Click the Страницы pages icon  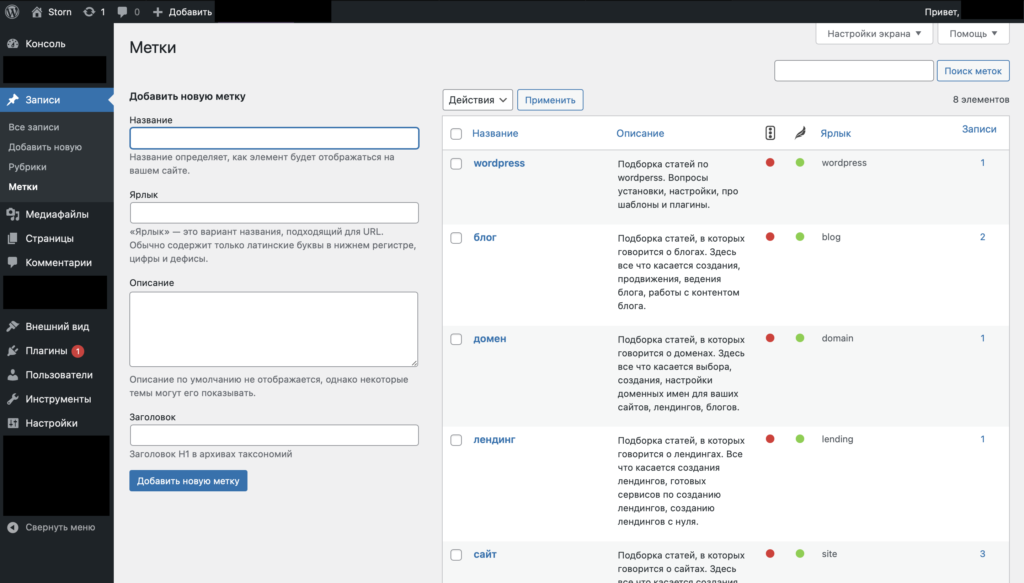(x=12, y=238)
